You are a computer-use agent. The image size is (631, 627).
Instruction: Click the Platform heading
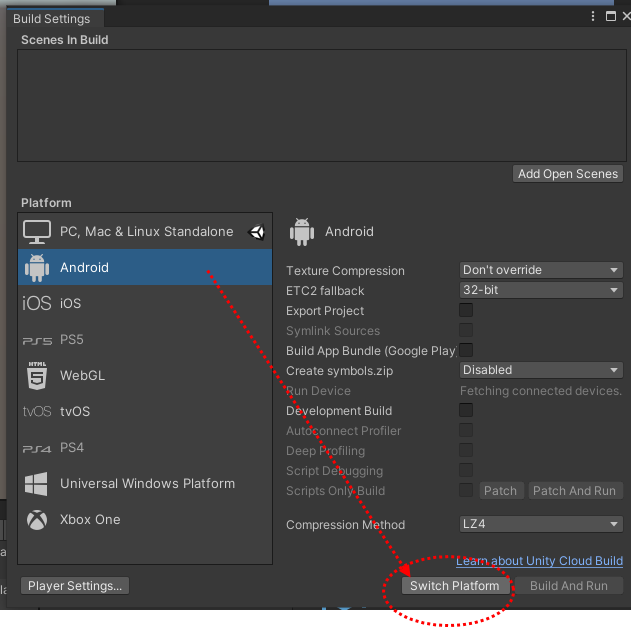pyautogui.click(x=46, y=202)
